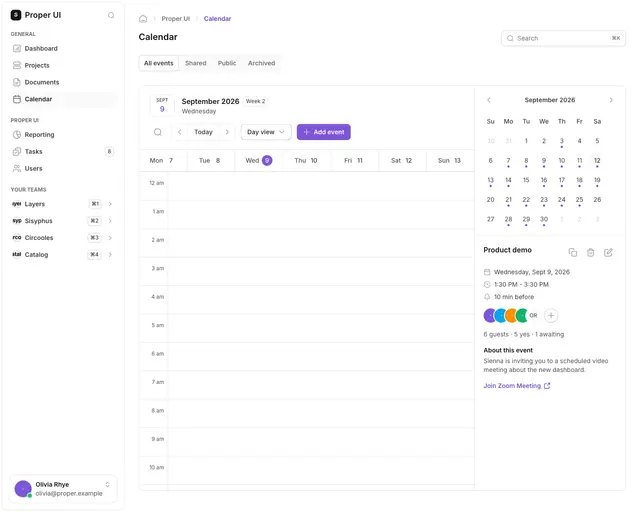Screen dimensions: 640x512
Task: Open the Join Zoom Meeting link
Action: pos(517,386)
